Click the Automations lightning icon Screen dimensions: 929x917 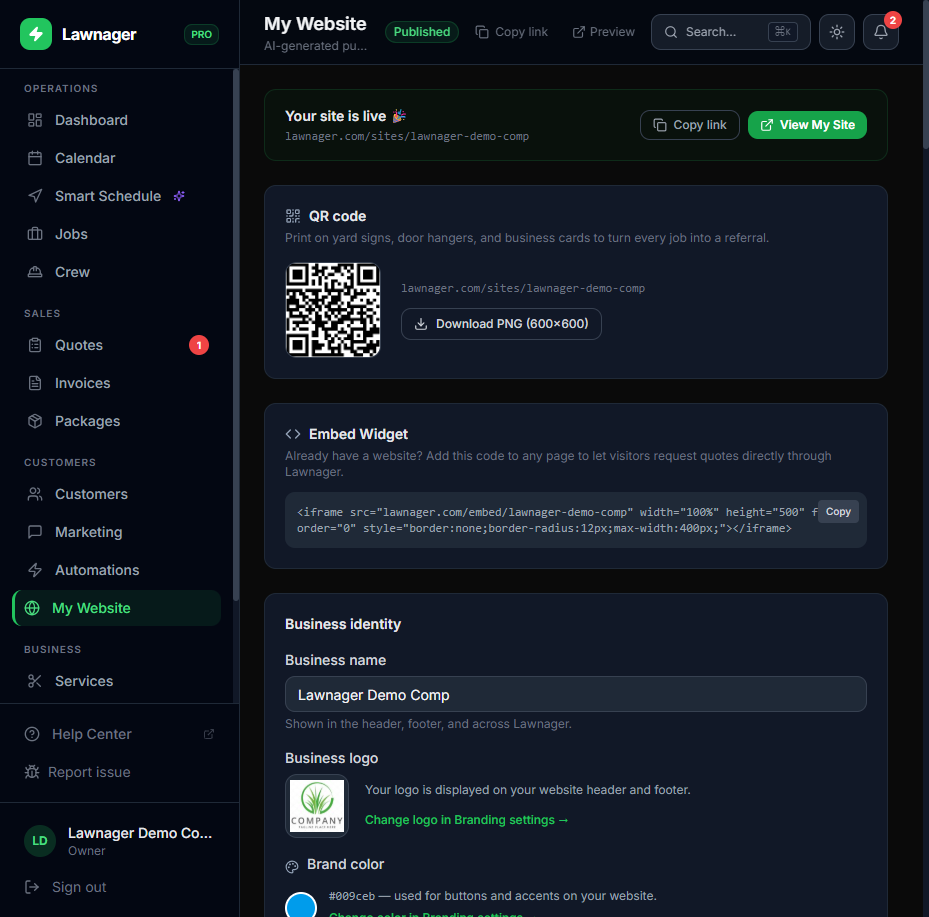click(35, 570)
